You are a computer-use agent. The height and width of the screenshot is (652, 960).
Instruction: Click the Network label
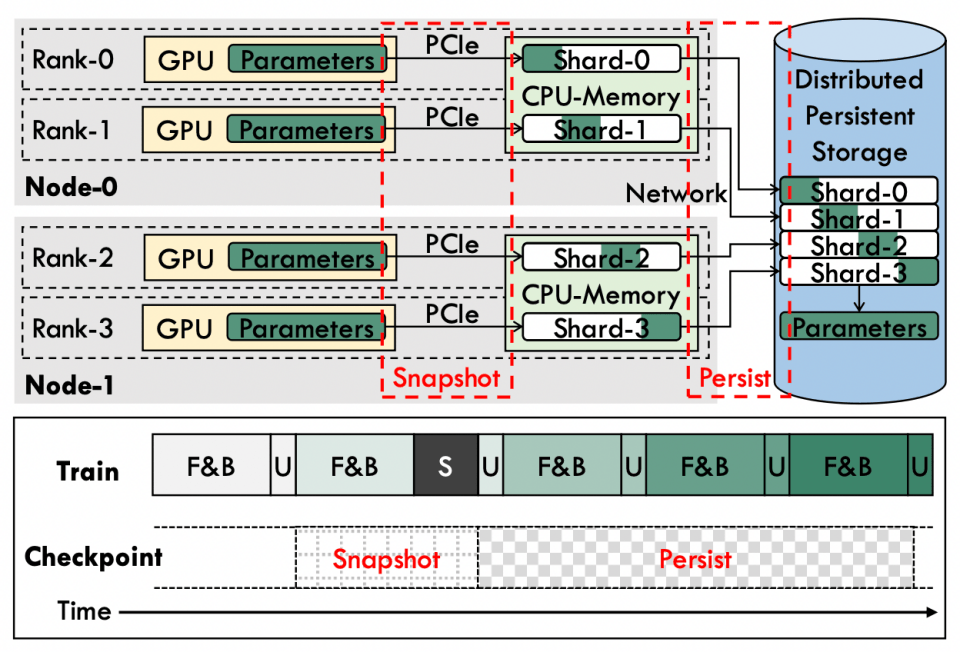point(677,193)
